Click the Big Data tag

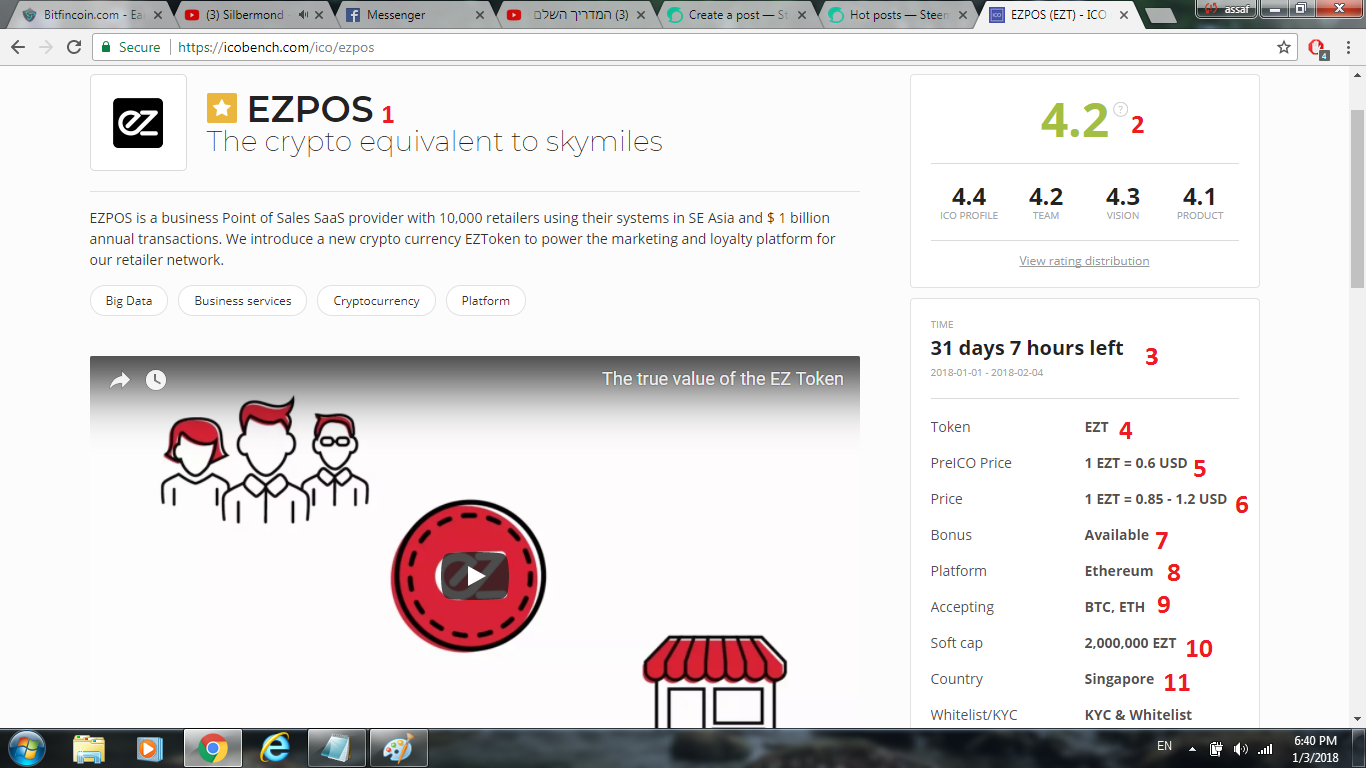coord(129,300)
